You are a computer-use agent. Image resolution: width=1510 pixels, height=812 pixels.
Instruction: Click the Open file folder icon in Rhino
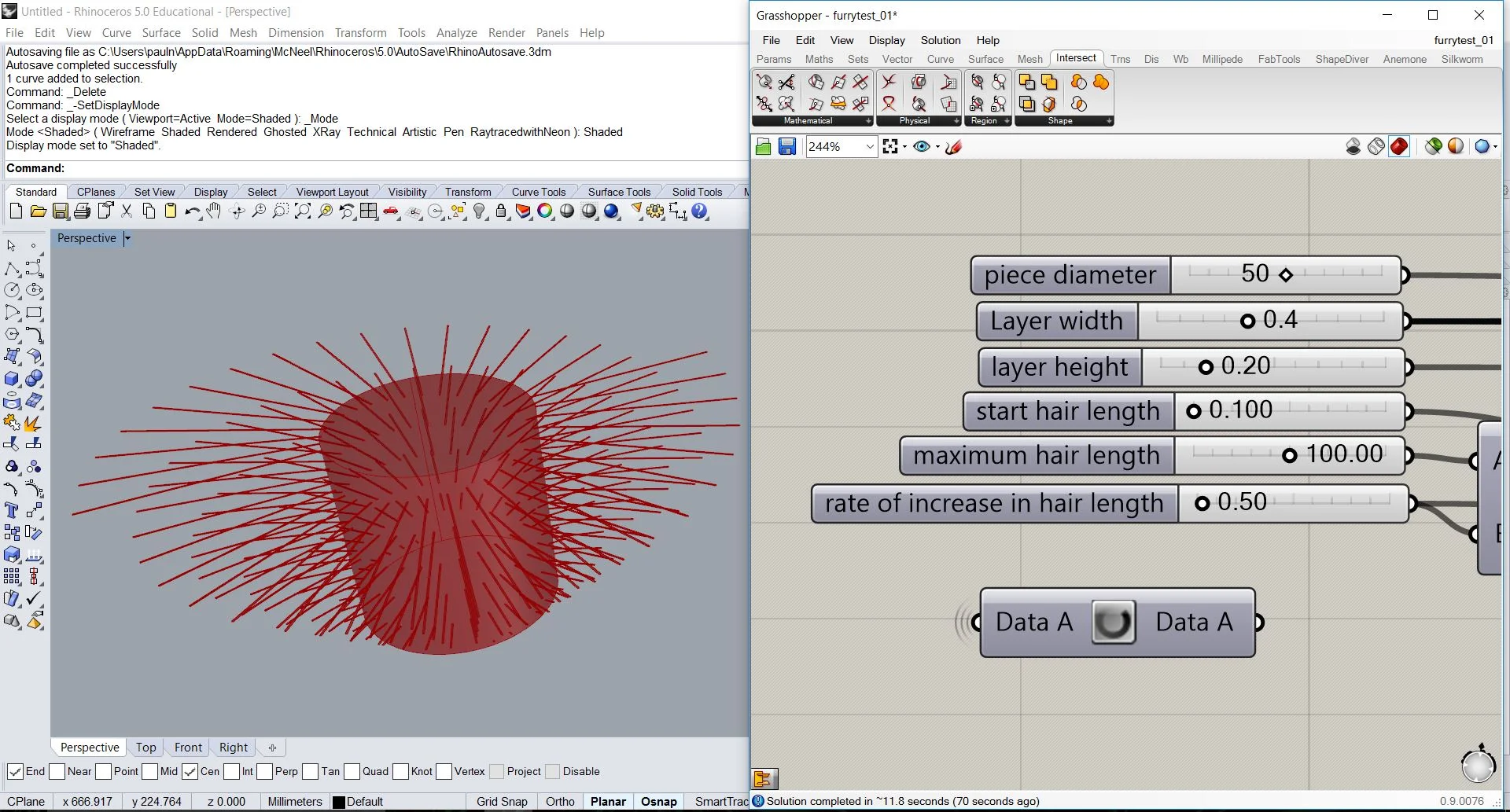point(38,211)
